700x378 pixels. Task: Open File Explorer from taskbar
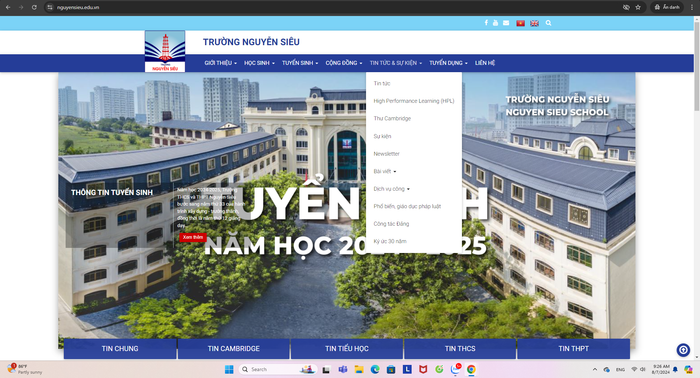coord(359,370)
